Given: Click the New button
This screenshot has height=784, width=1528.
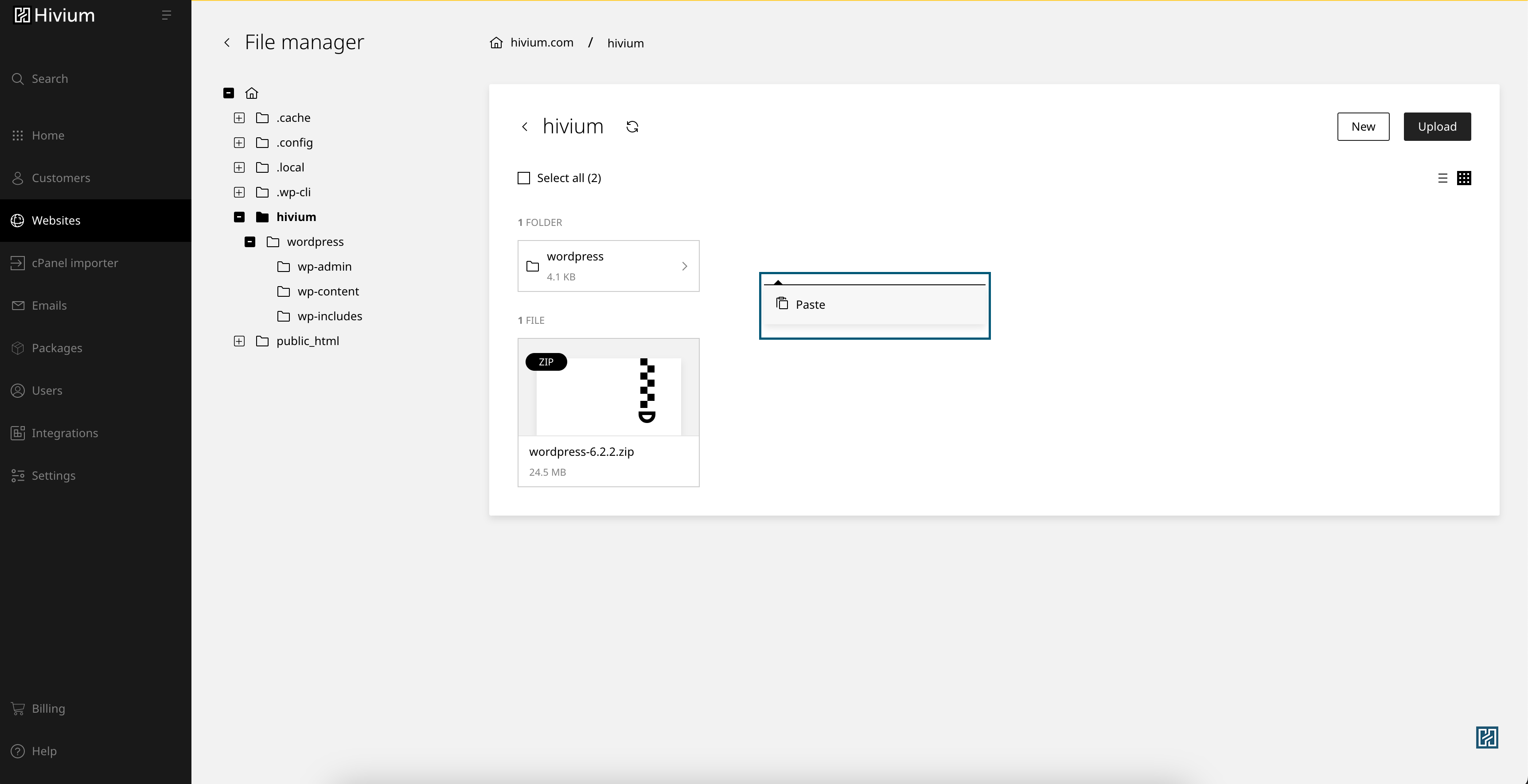Looking at the screenshot, I should (1363, 126).
